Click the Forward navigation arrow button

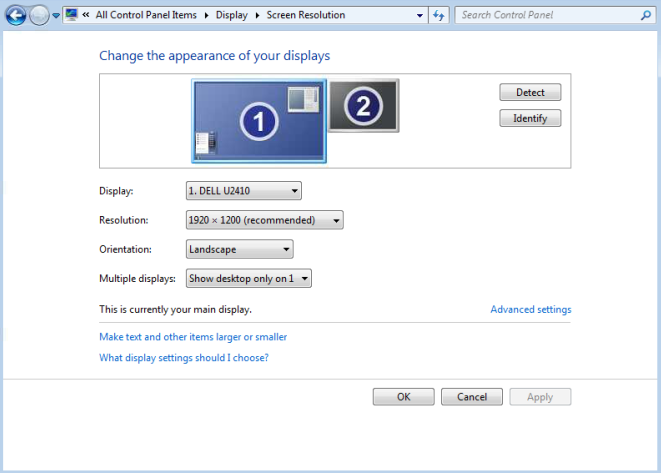(39, 16)
